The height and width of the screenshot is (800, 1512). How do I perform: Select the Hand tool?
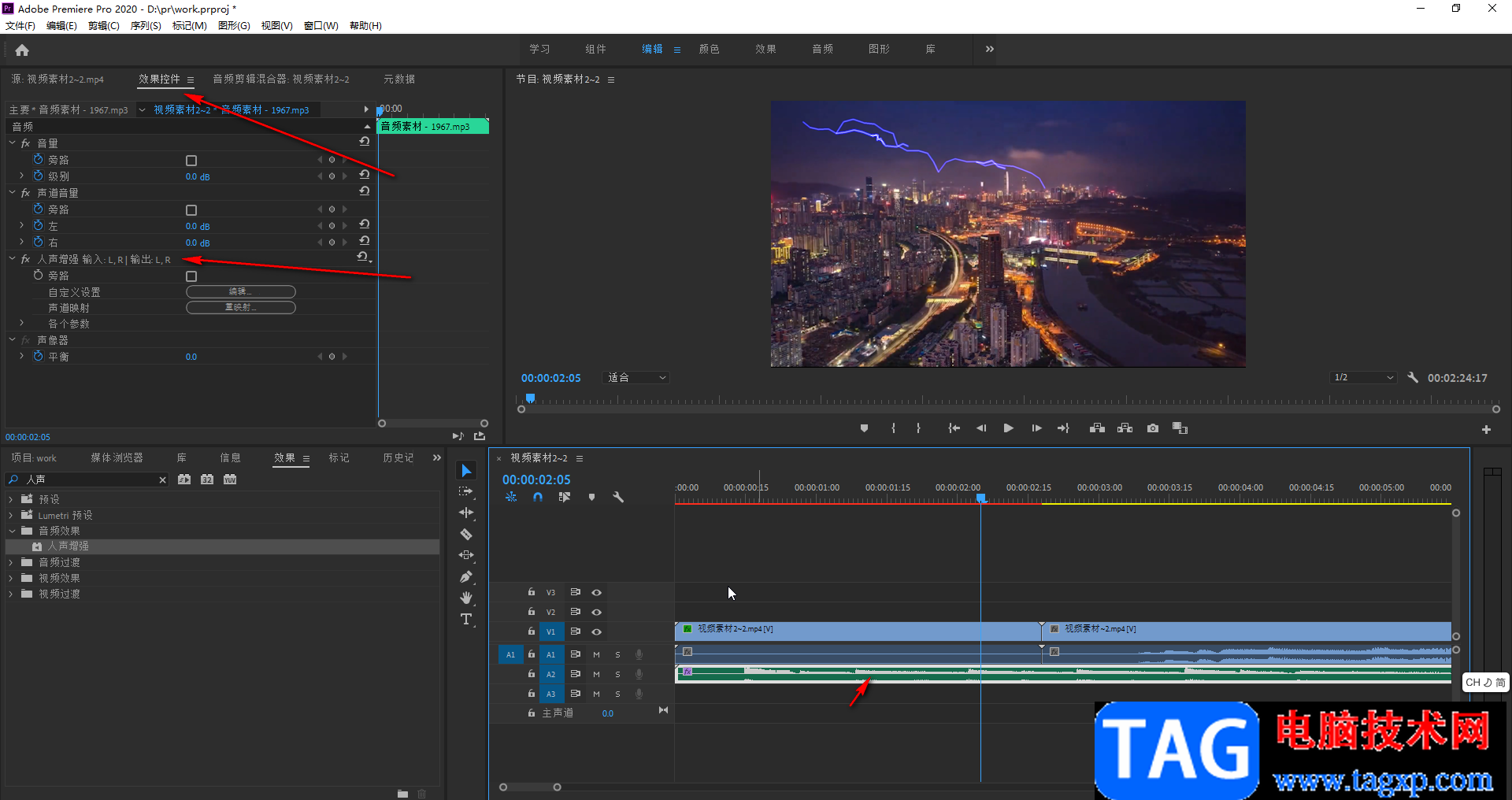point(466,598)
